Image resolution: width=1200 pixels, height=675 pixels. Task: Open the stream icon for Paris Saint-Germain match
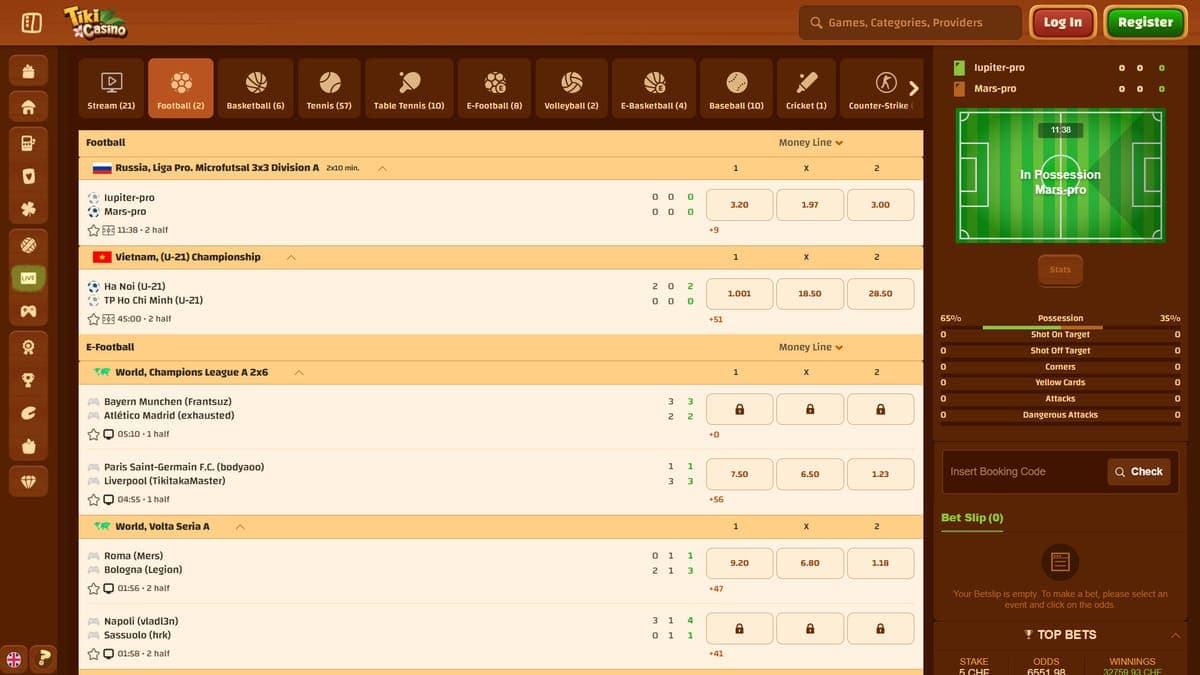(x=109, y=499)
